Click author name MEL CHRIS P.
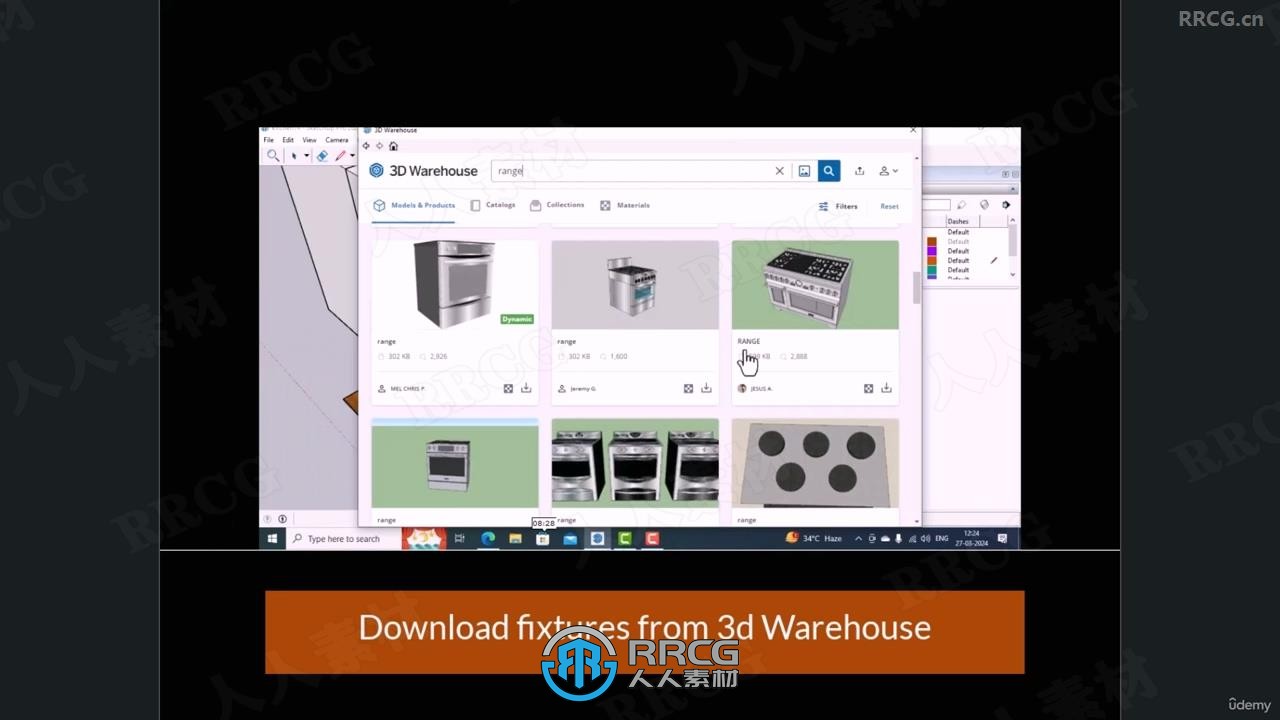Image resolution: width=1280 pixels, height=720 pixels. tap(406, 388)
